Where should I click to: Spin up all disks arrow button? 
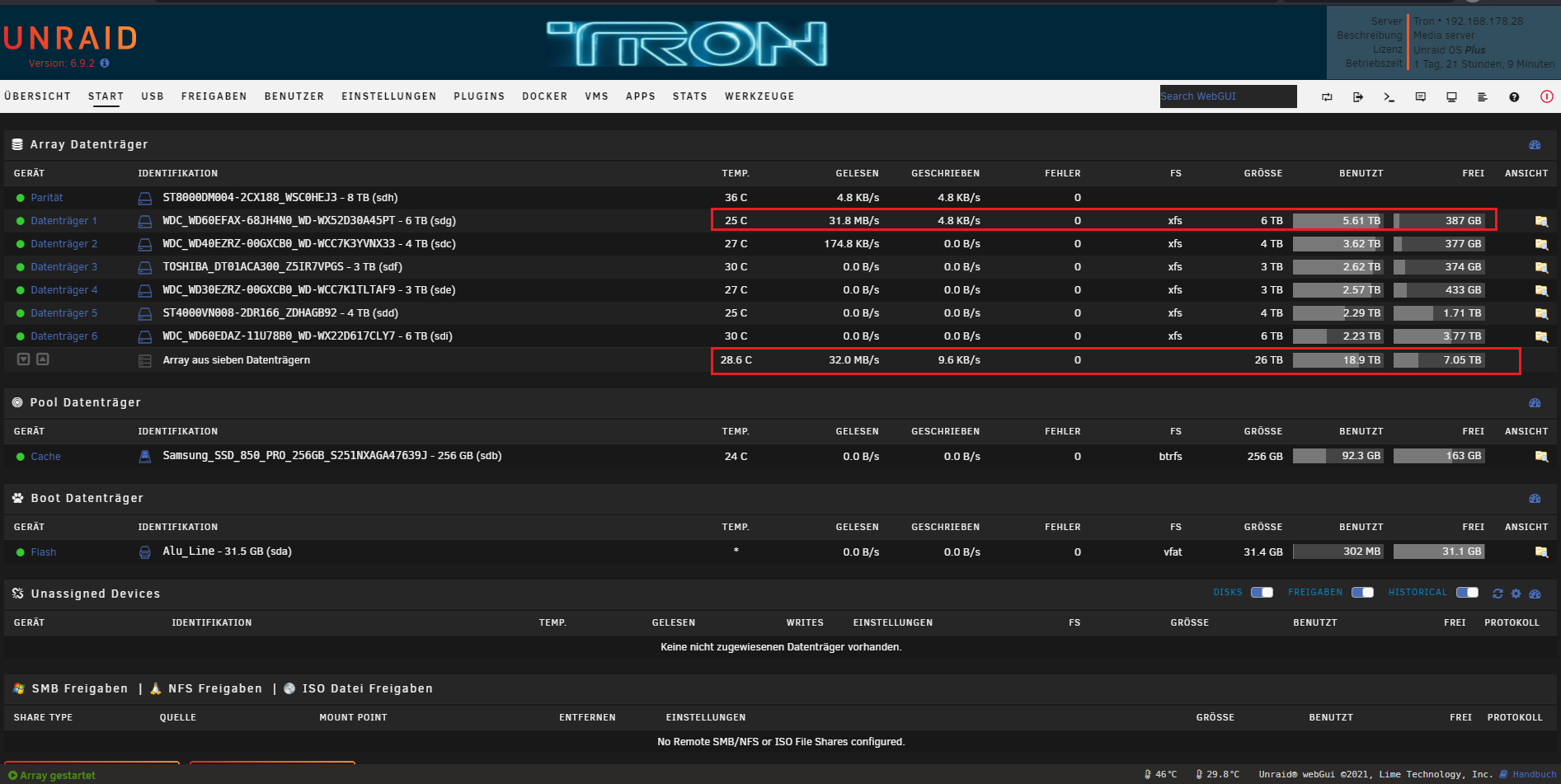click(43, 359)
